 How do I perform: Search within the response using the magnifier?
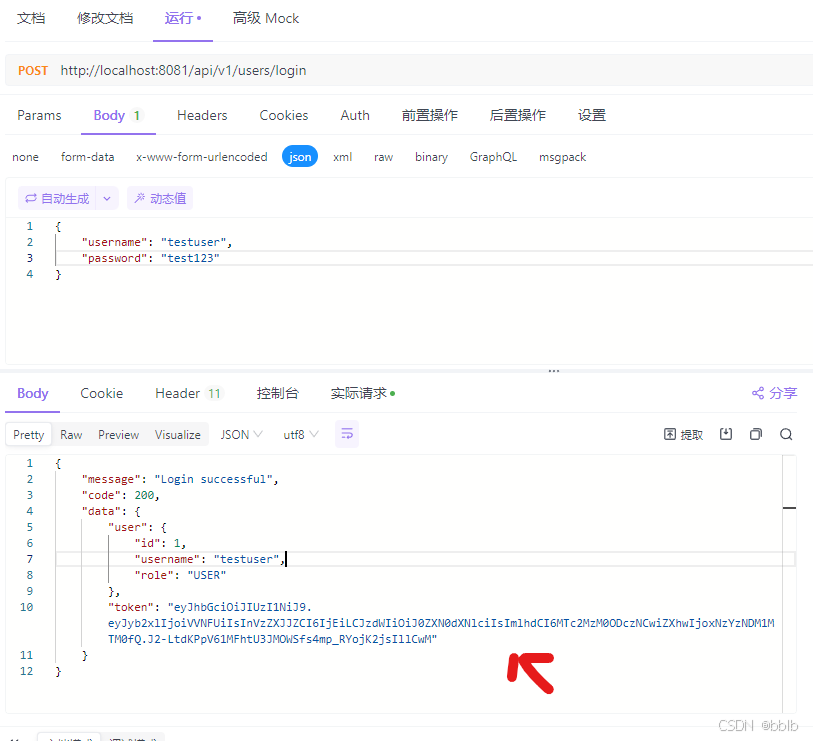[786, 434]
